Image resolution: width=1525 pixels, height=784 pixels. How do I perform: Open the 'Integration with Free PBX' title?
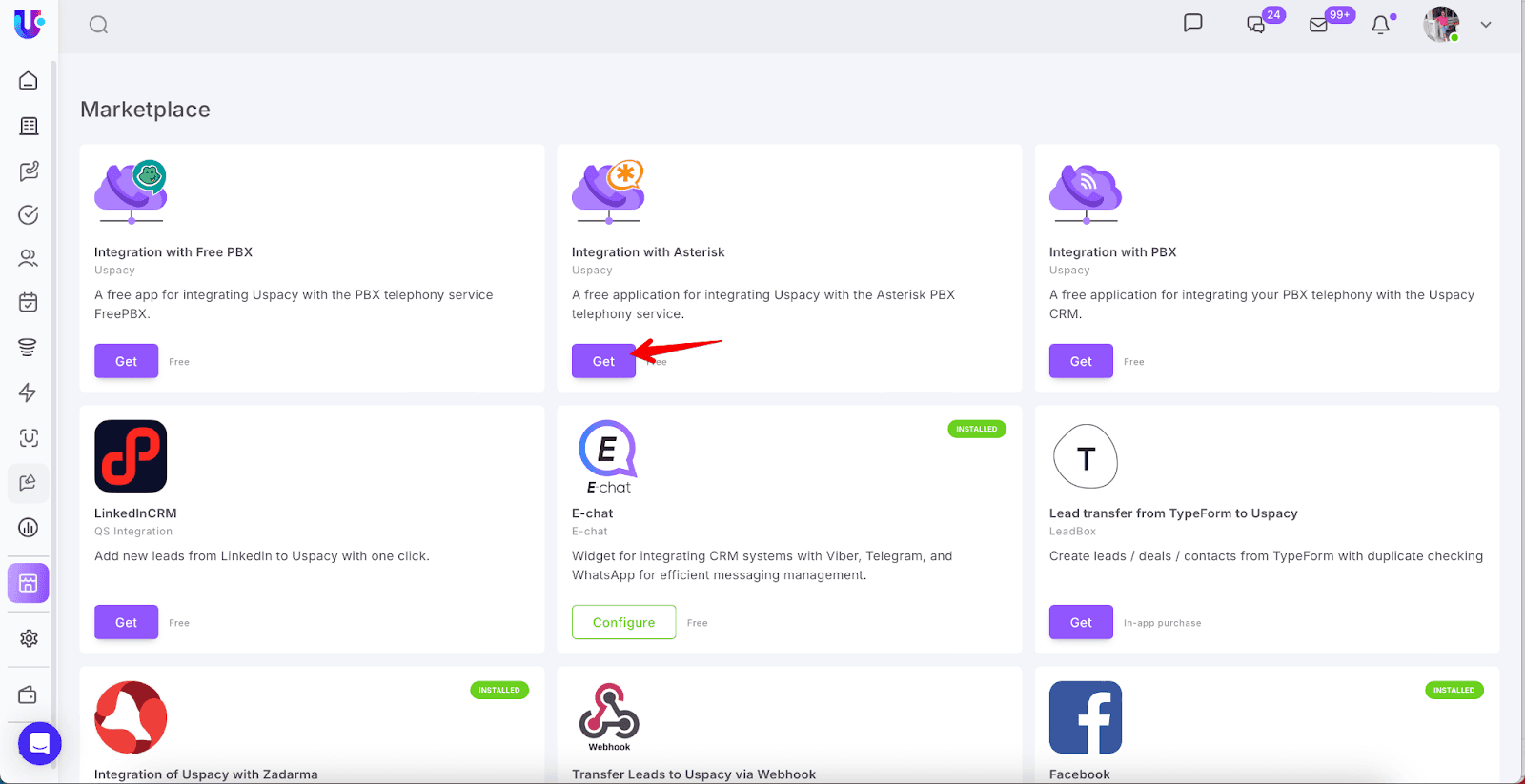[173, 252]
